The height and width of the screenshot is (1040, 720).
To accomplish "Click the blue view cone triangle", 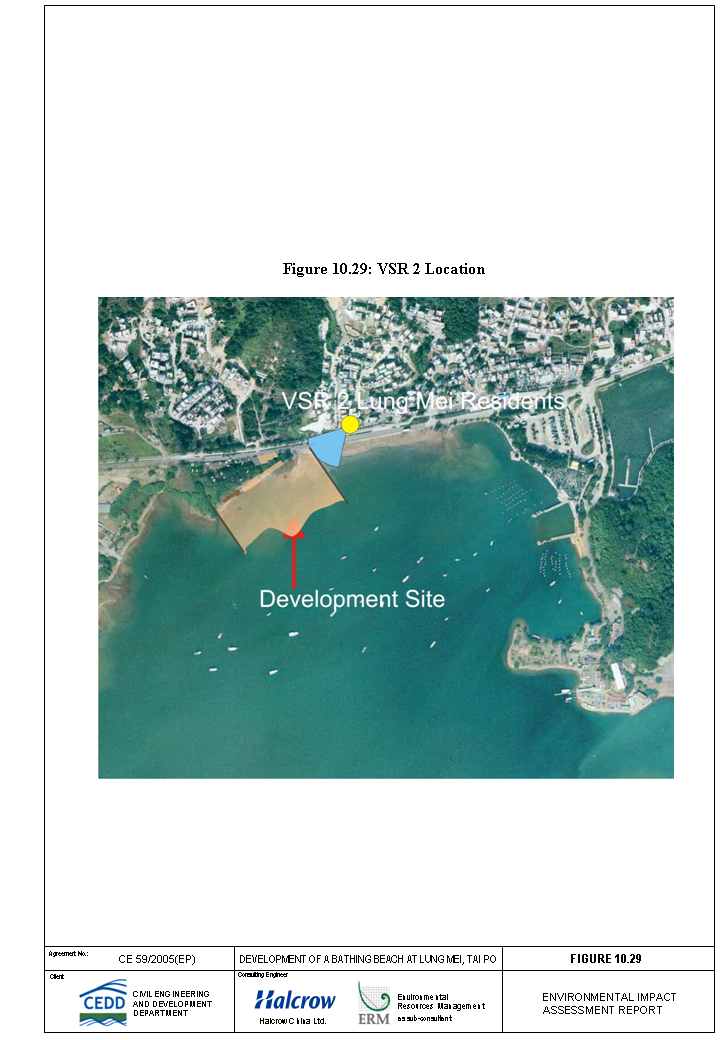I will tap(327, 449).
